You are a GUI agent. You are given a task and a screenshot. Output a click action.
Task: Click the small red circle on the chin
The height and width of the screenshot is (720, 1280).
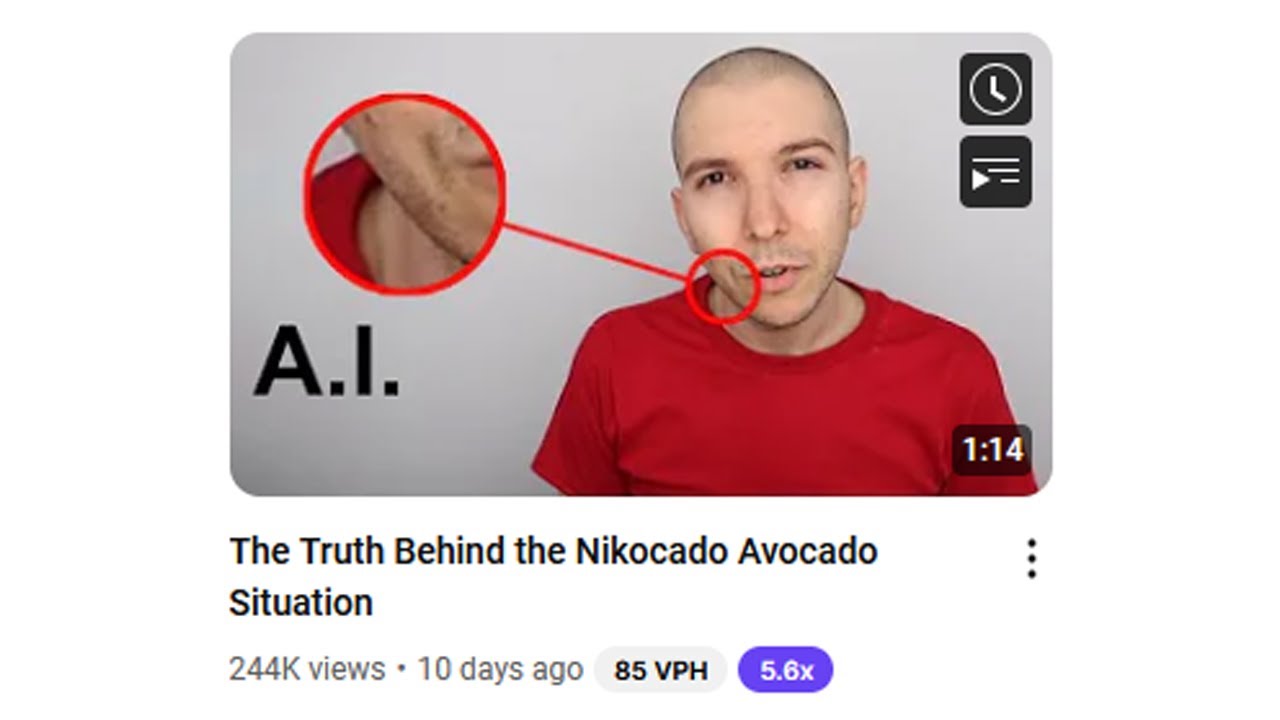click(x=724, y=287)
